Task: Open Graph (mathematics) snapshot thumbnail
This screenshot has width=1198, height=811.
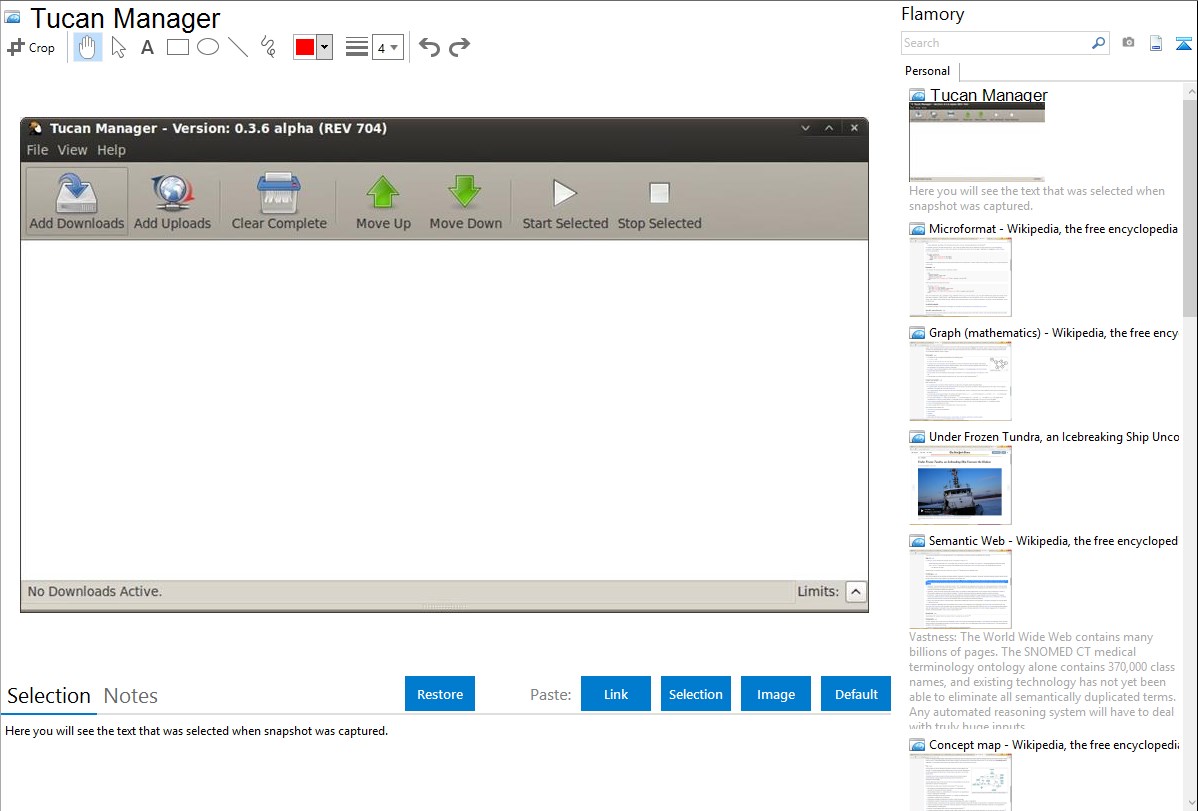Action: pos(960,381)
